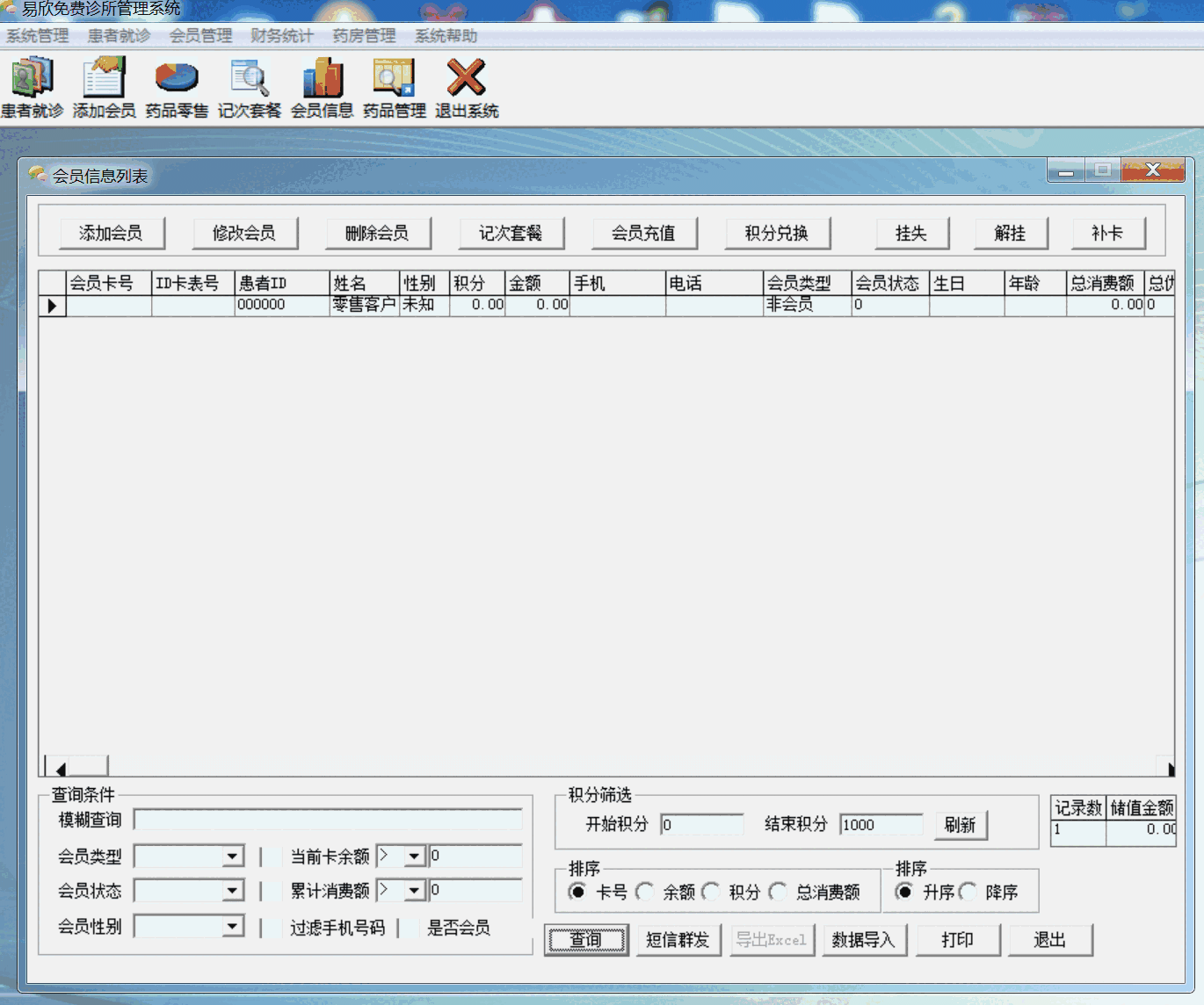Click the 会员充值 button

click(x=645, y=233)
